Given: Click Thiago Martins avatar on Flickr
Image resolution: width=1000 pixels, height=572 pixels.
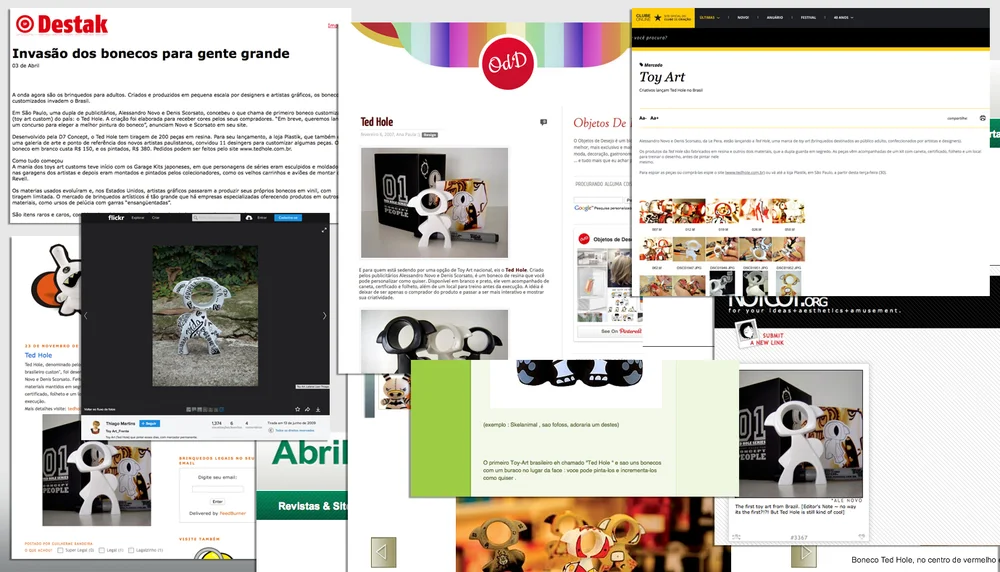Looking at the screenshot, I should [96, 427].
